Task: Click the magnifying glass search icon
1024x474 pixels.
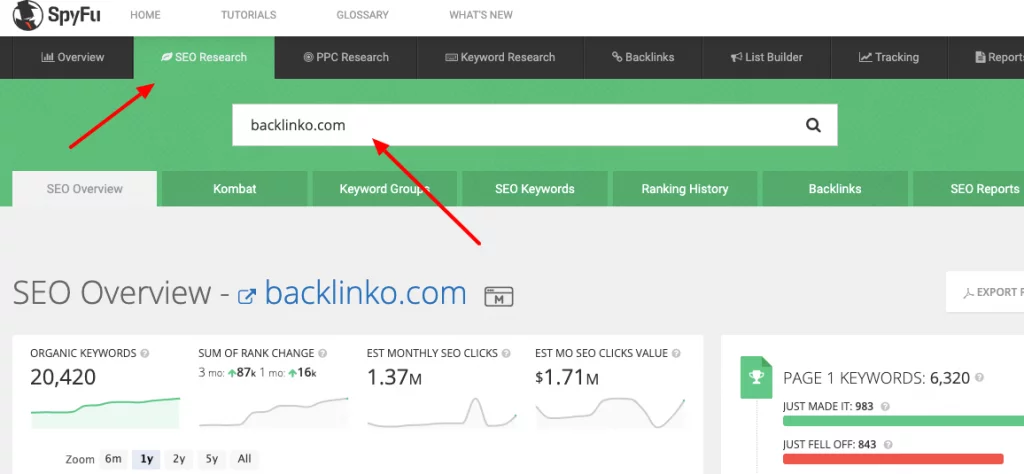Action: 813,125
